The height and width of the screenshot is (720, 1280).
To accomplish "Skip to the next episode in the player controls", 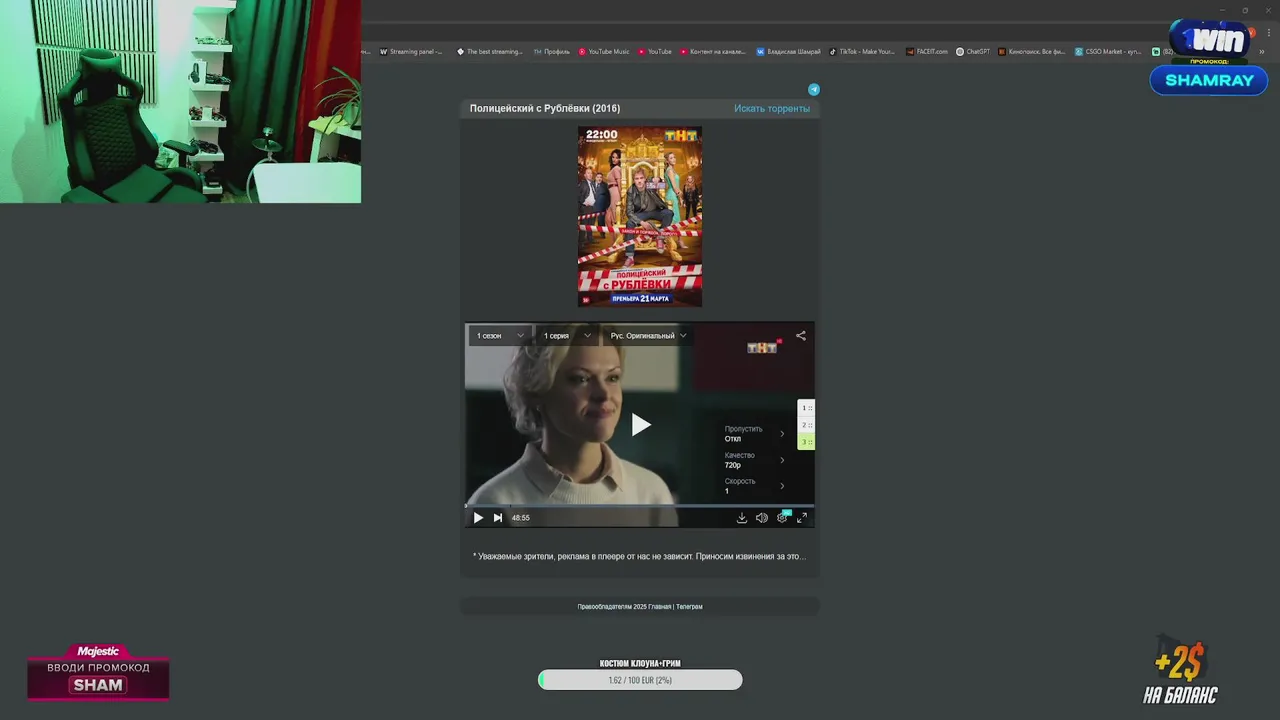I will point(498,518).
